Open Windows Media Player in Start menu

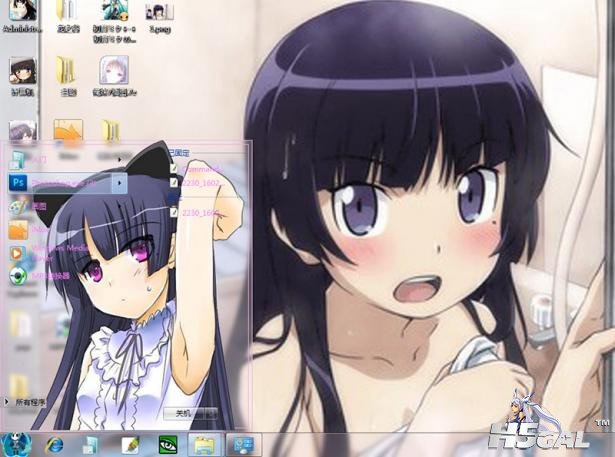pos(47,253)
